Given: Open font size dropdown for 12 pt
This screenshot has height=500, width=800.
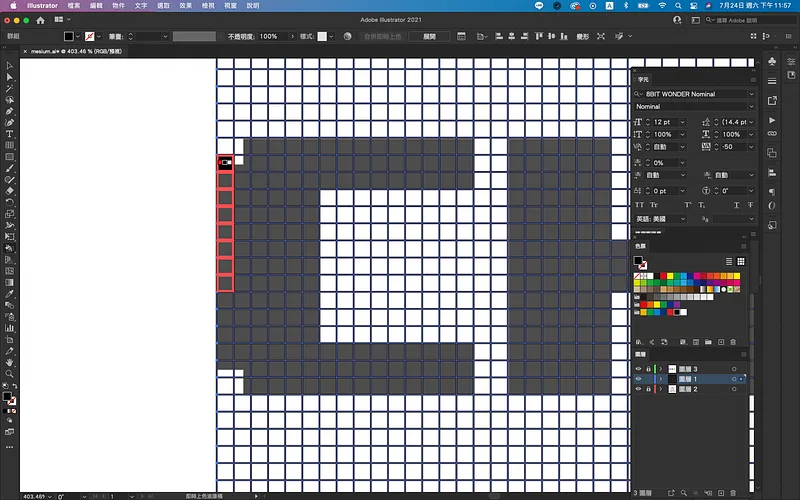Looking at the screenshot, I should (683, 122).
